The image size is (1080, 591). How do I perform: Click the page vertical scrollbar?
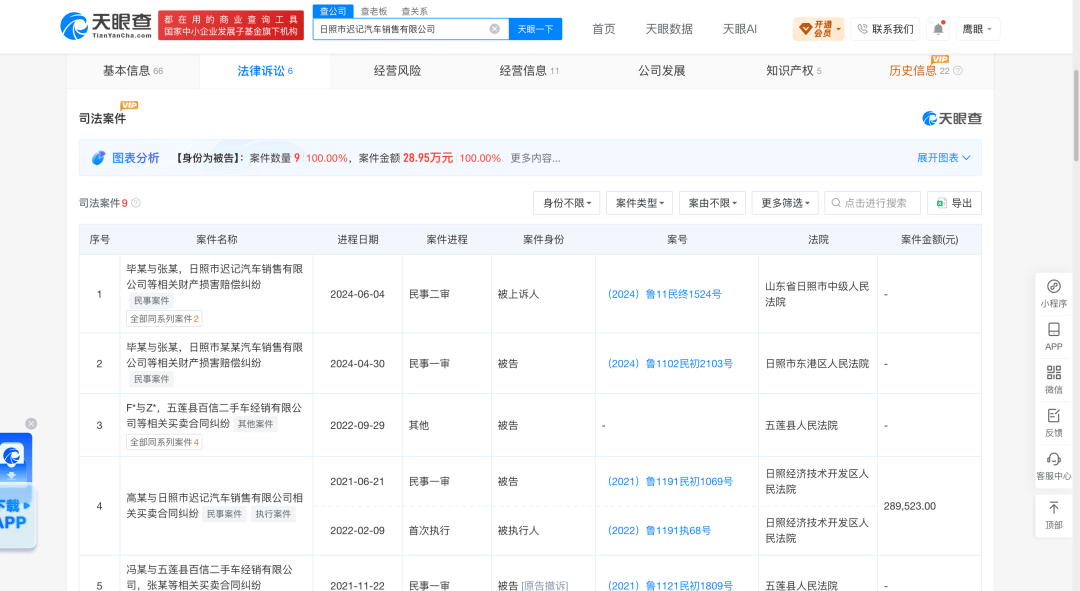point(1076,114)
